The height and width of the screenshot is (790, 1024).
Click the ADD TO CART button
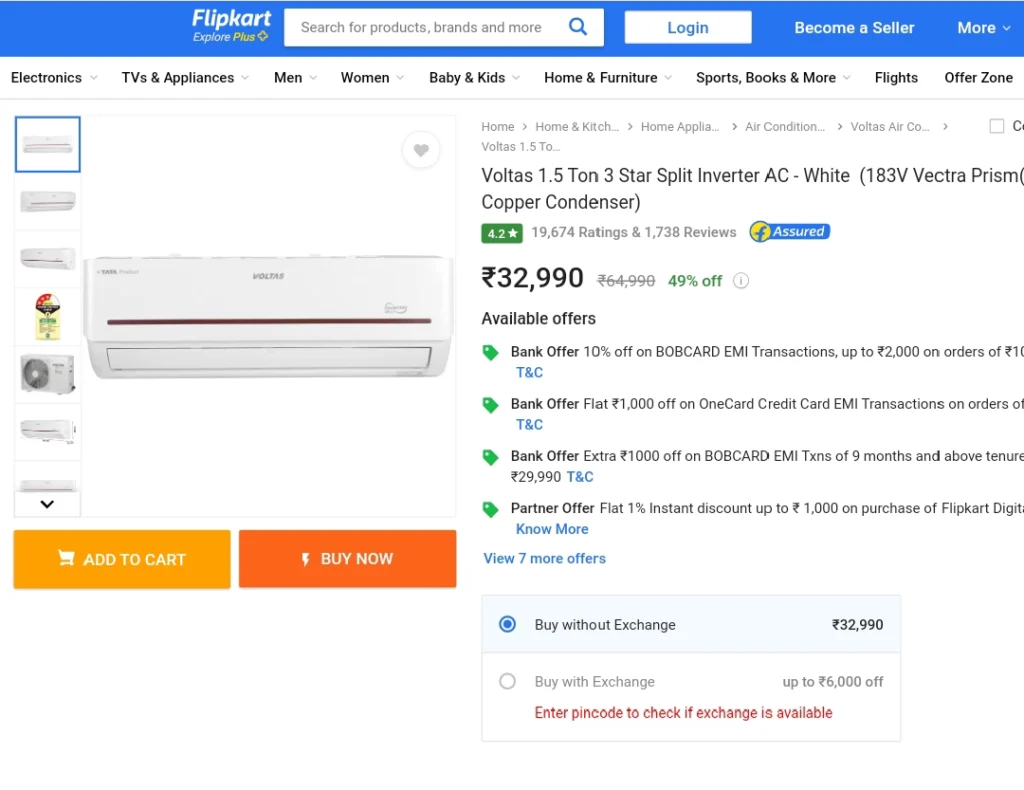coord(122,560)
